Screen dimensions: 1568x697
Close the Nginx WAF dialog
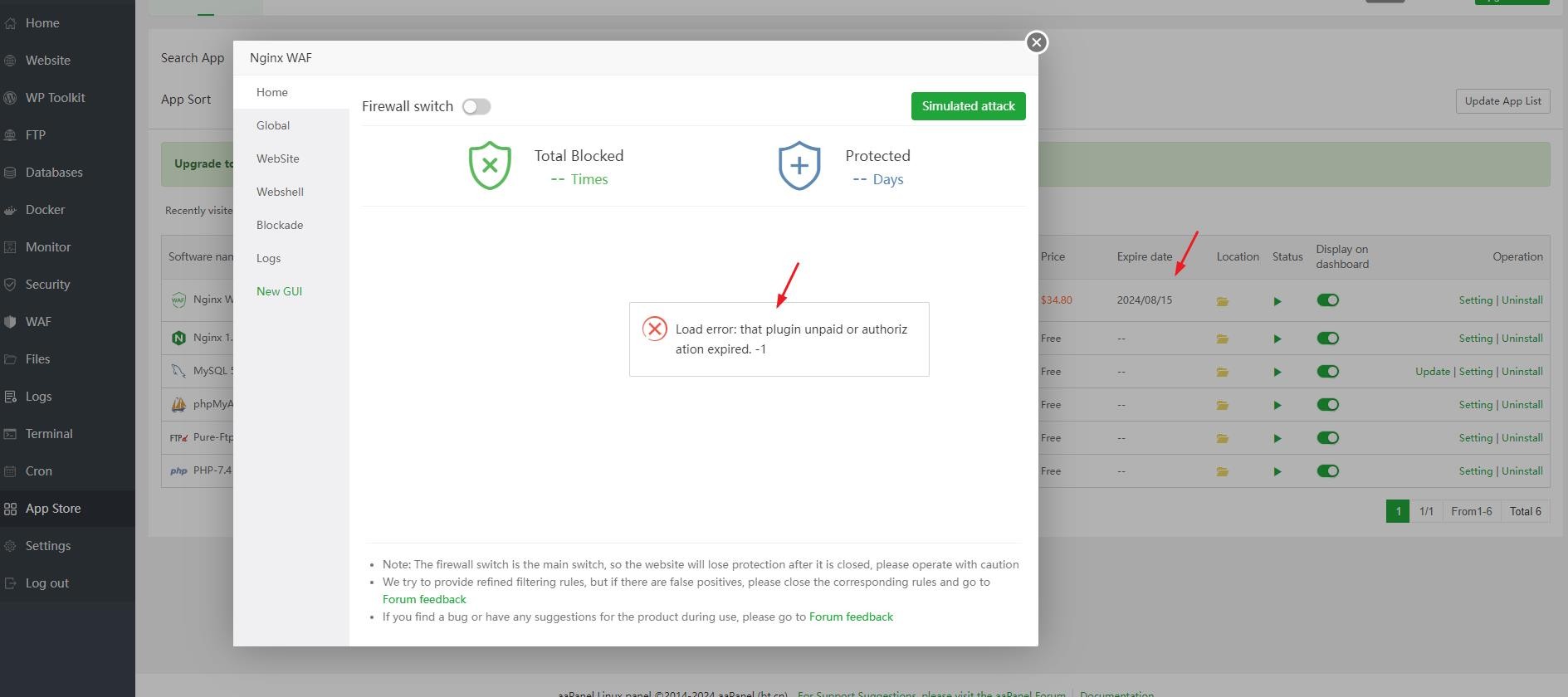[1036, 42]
